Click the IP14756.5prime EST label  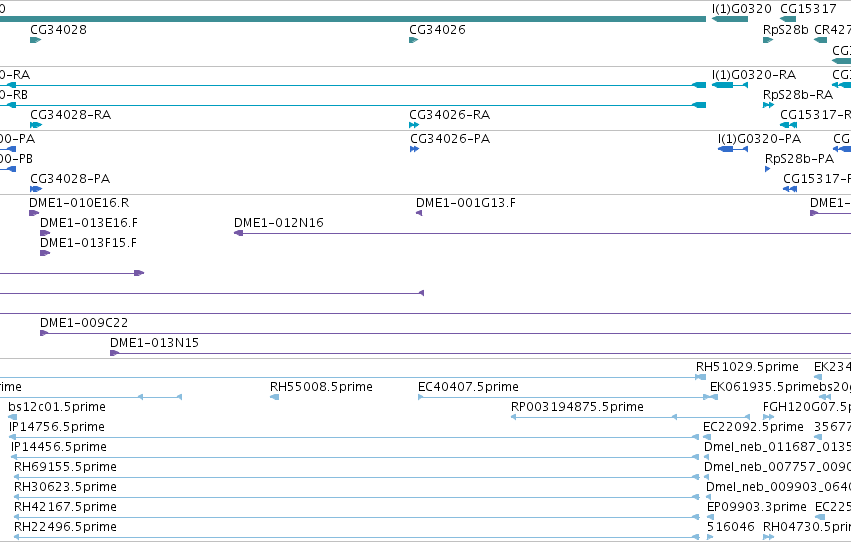coord(57,426)
